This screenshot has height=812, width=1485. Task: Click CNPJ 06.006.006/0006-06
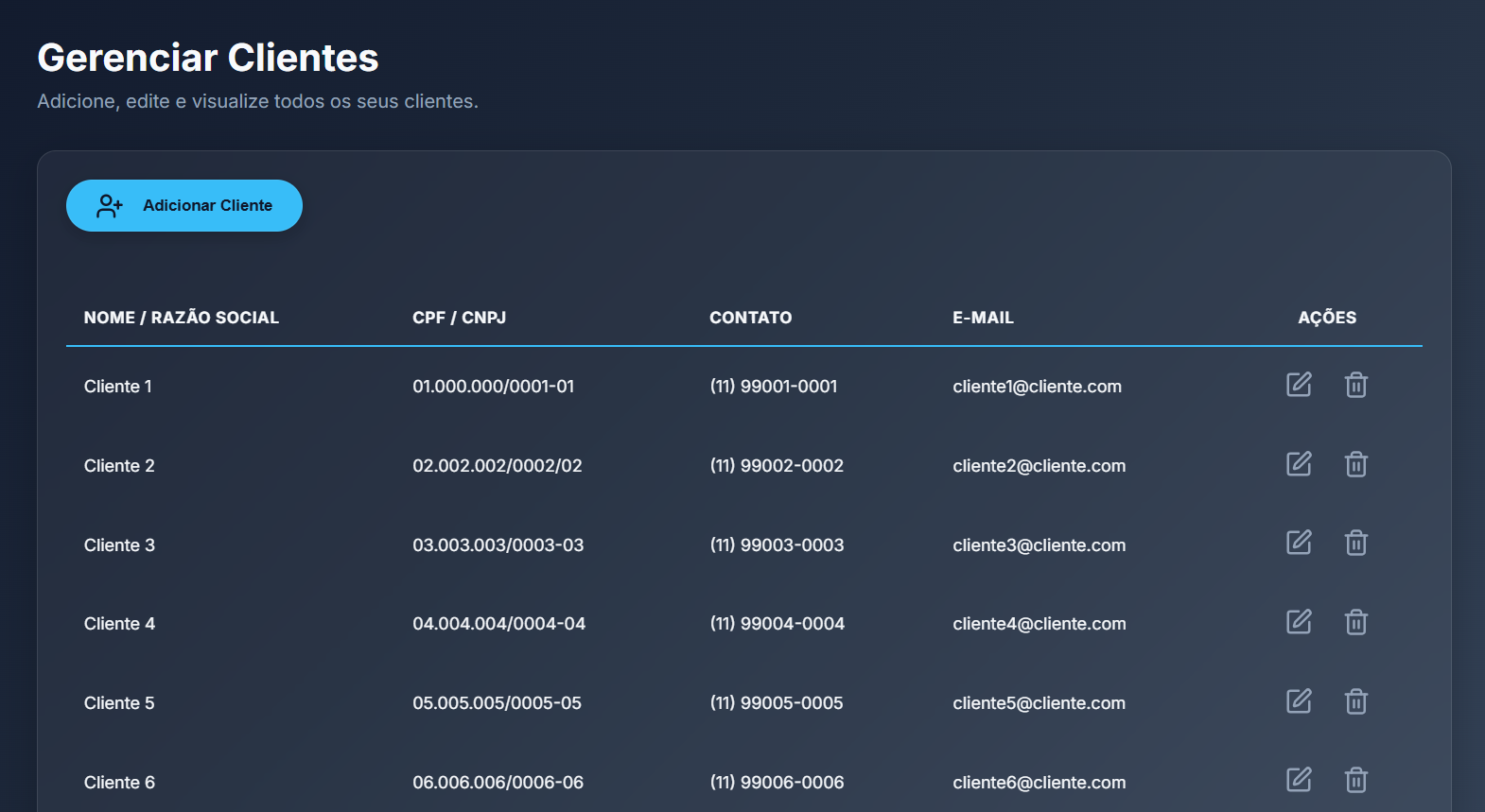(x=498, y=783)
